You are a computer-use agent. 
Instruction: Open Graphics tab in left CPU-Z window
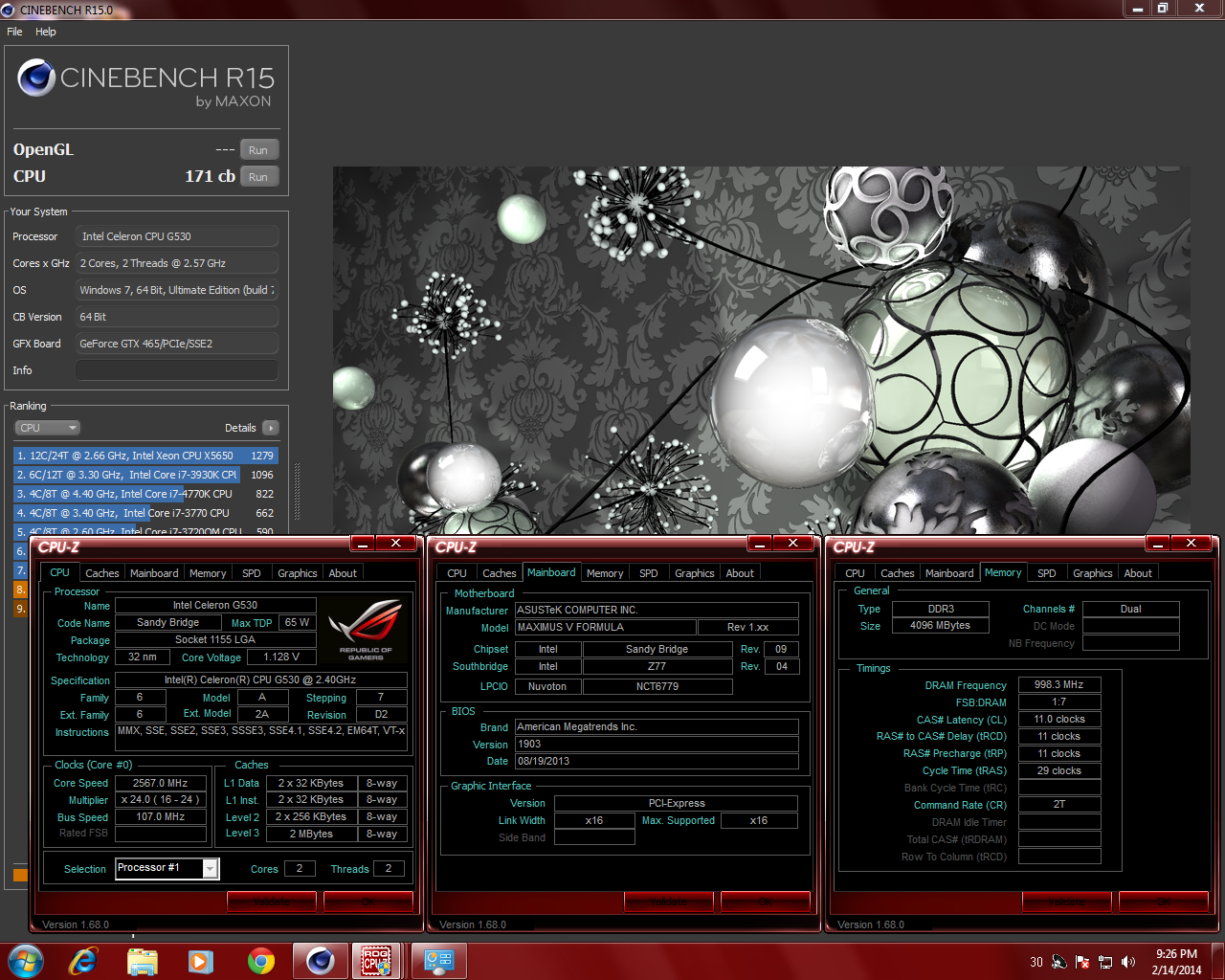298,573
